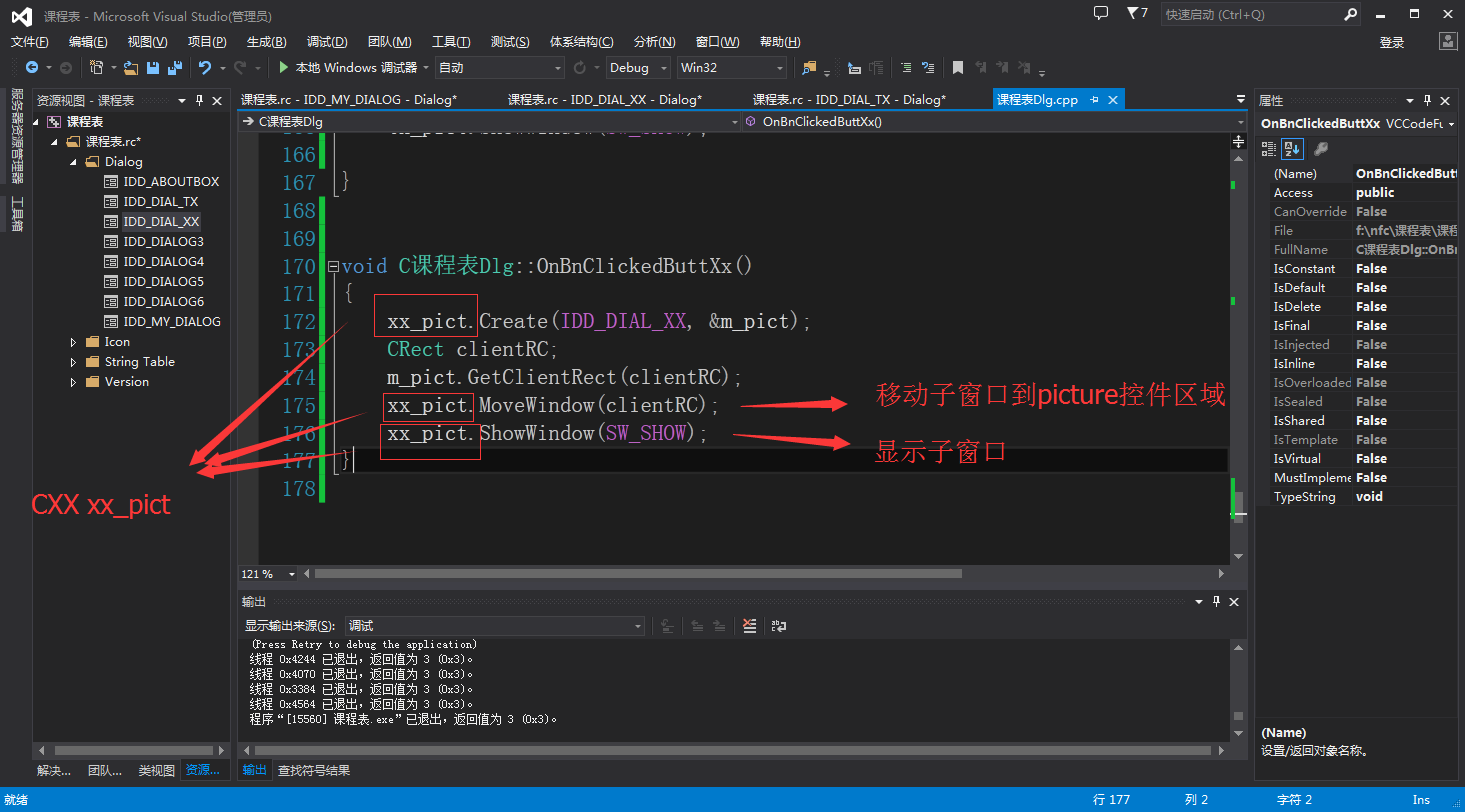Image resolution: width=1465 pixels, height=812 pixels.
Task: Open the OnBnClickedButtXx member dropdown
Action: tap(993, 122)
